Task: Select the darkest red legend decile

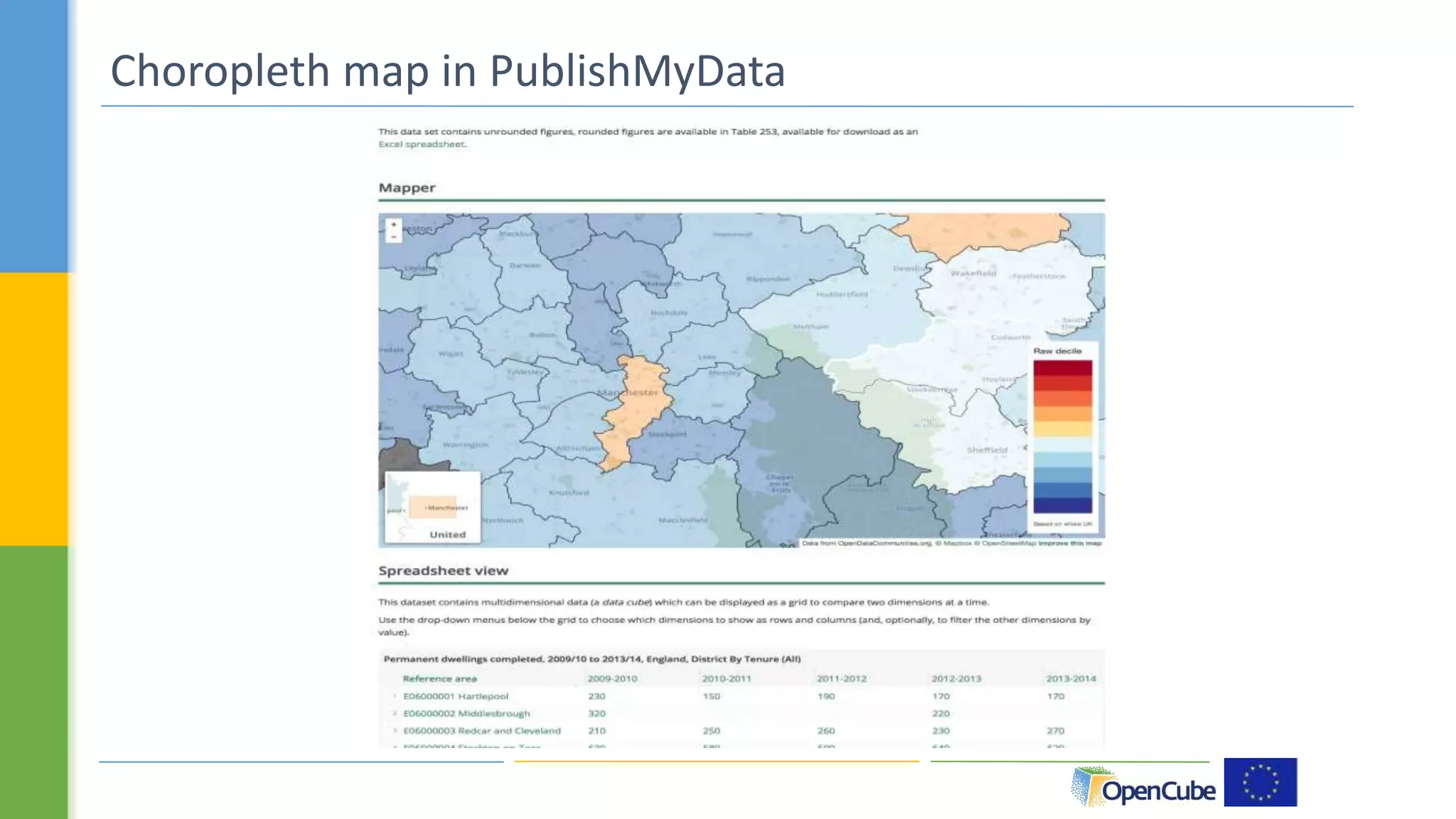Action: [x=1063, y=368]
